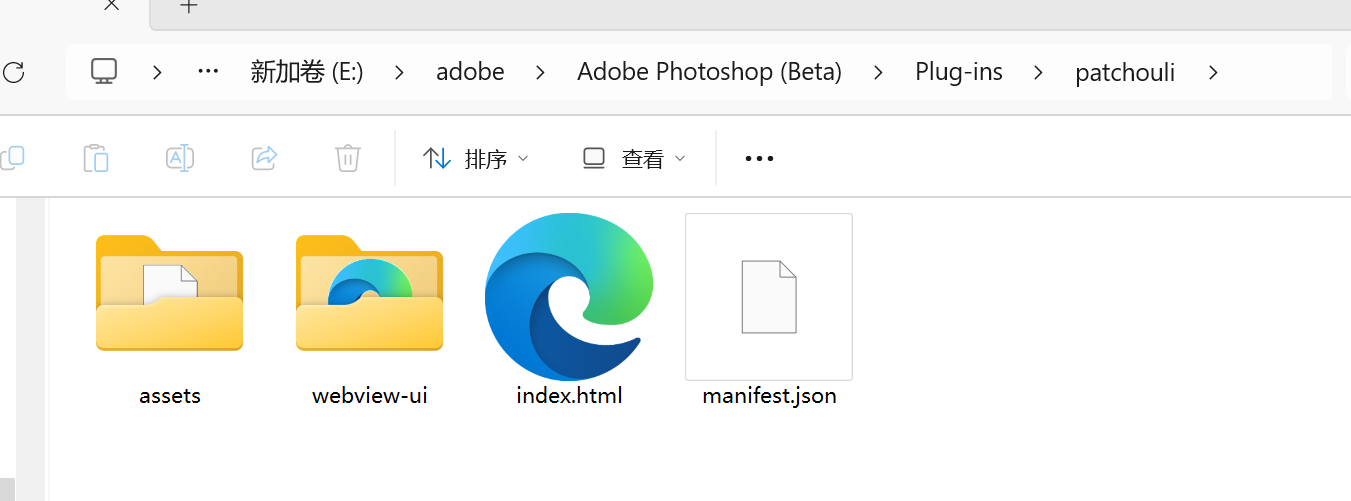Click the This PC monitor icon
The width and height of the screenshot is (1351, 501).
[x=104, y=72]
